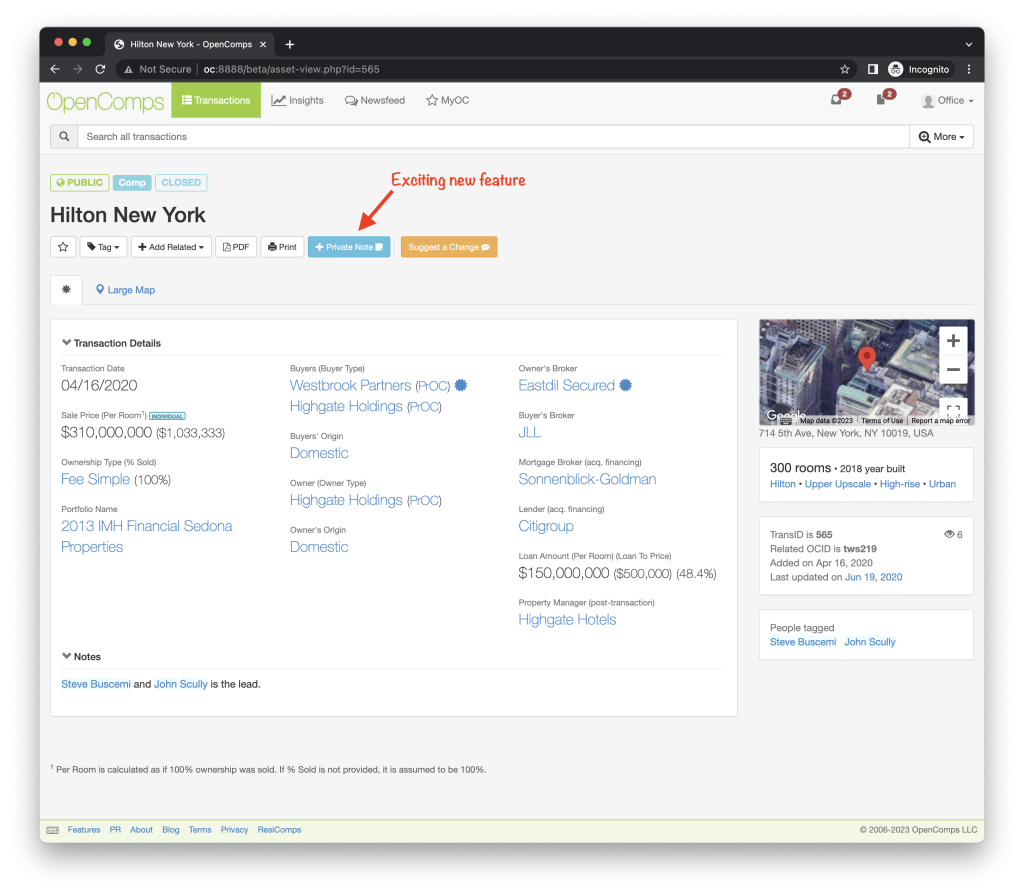The width and height of the screenshot is (1024, 895).
Task: Print the transaction
Action: tap(282, 247)
